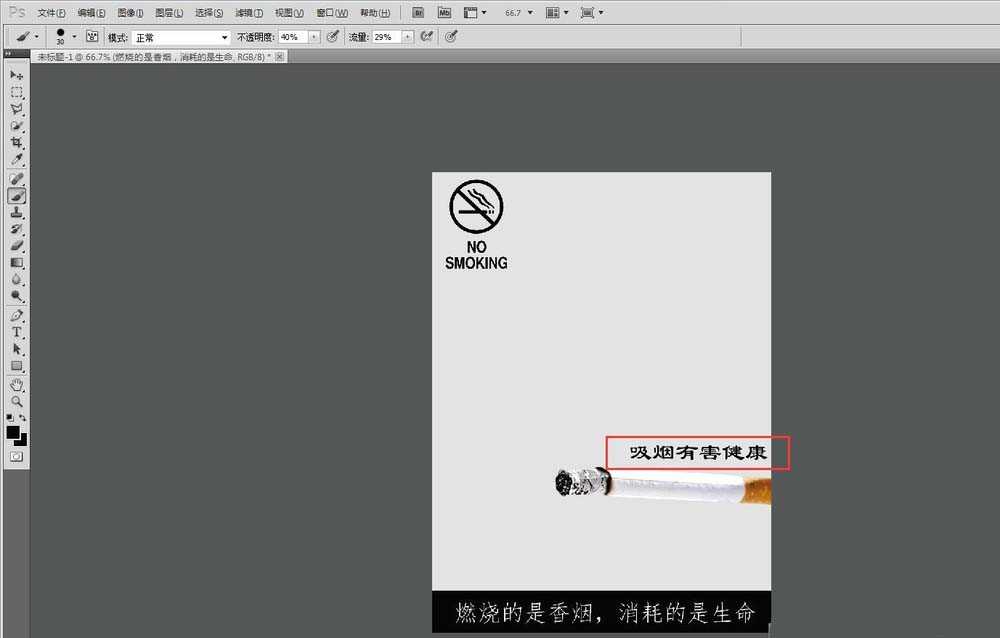Open the brush preset picker dropdown
The height and width of the screenshot is (638, 1000).
(75, 36)
